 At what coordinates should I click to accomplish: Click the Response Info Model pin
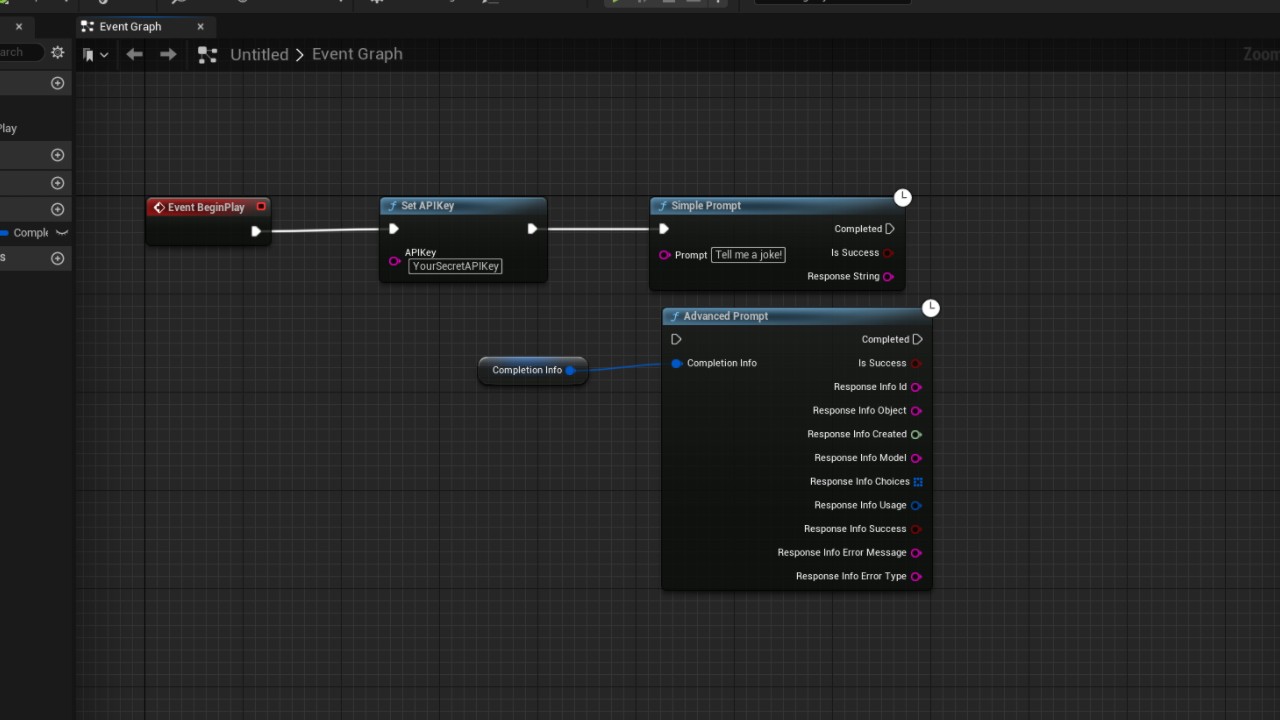tap(916, 458)
